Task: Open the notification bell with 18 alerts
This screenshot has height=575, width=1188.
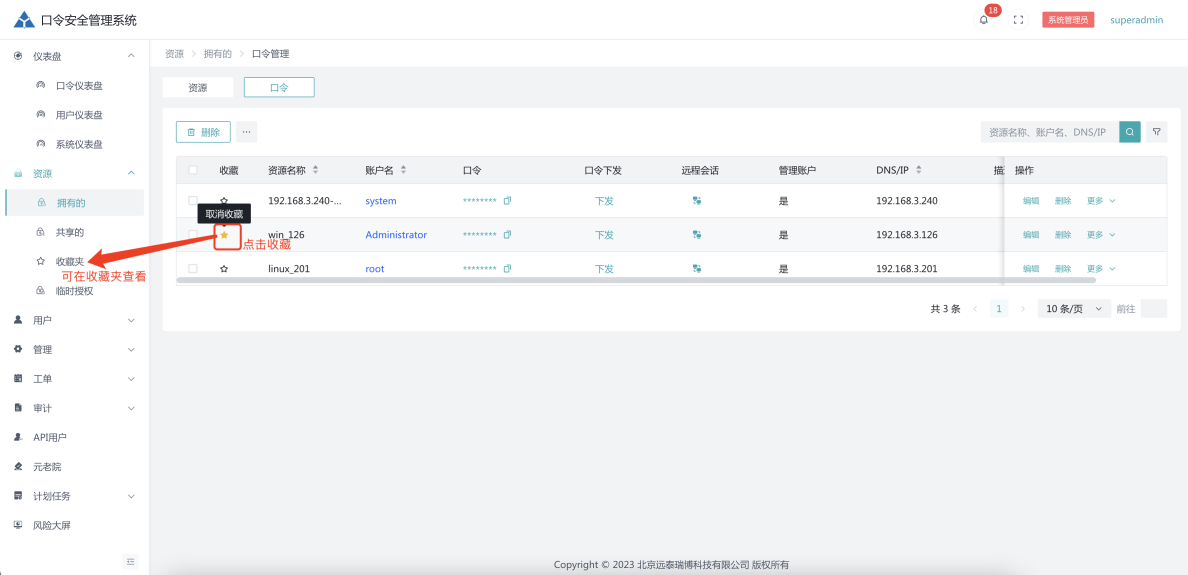Action: [x=984, y=20]
